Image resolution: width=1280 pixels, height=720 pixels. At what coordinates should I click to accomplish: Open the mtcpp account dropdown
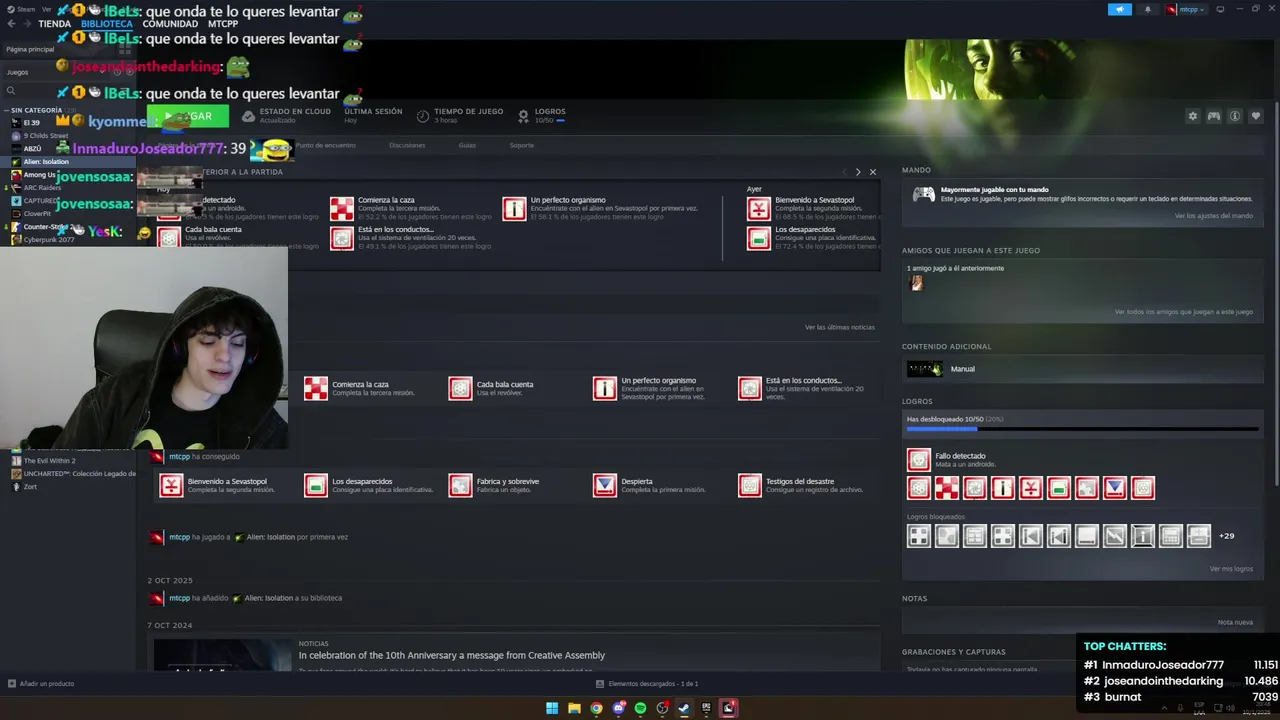[1186, 9]
